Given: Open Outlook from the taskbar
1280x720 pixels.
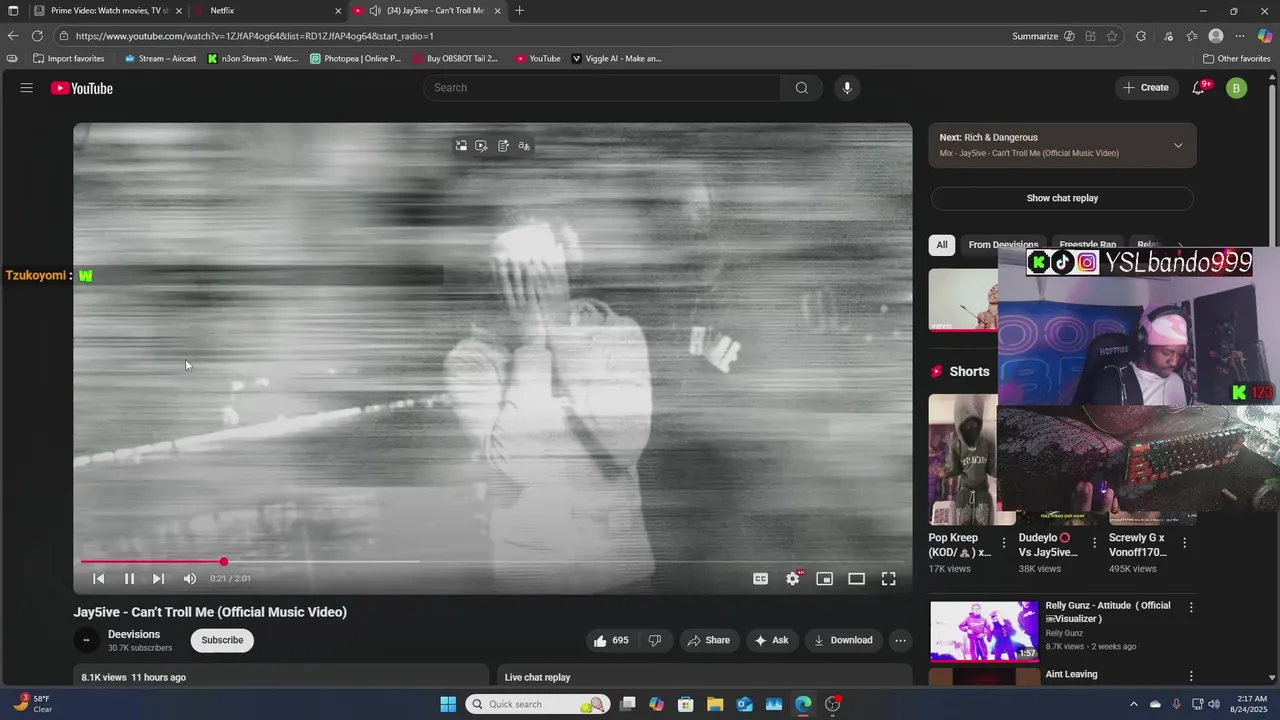Looking at the screenshot, I should 744,704.
